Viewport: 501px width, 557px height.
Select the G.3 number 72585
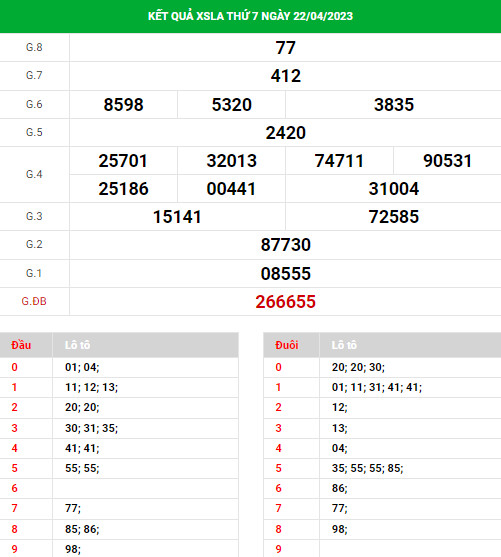click(x=394, y=217)
